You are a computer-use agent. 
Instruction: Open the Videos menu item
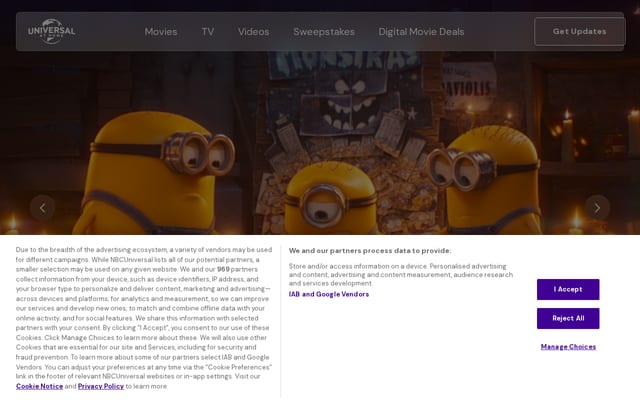253,31
